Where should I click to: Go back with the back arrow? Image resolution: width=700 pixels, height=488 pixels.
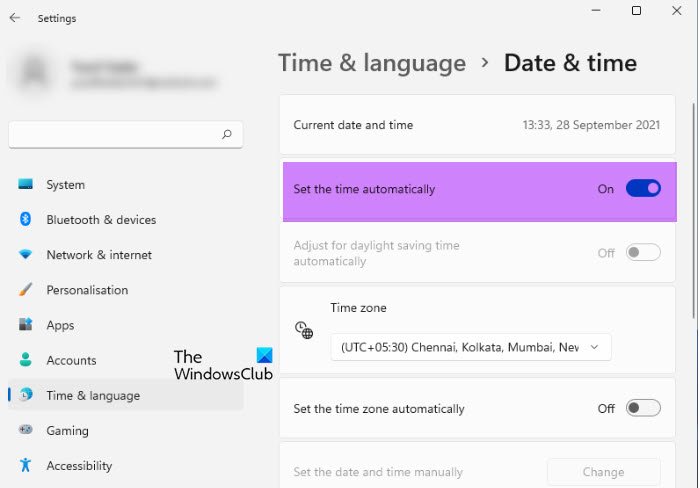point(15,18)
